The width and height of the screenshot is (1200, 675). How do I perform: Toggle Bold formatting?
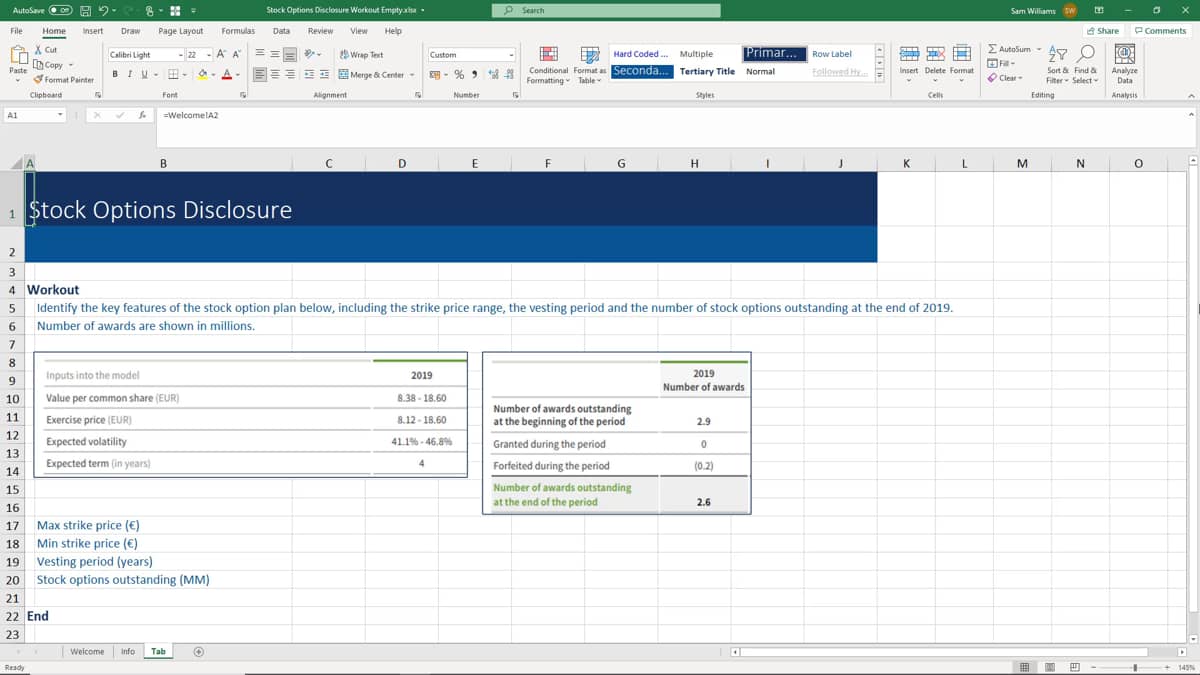point(116,74)
